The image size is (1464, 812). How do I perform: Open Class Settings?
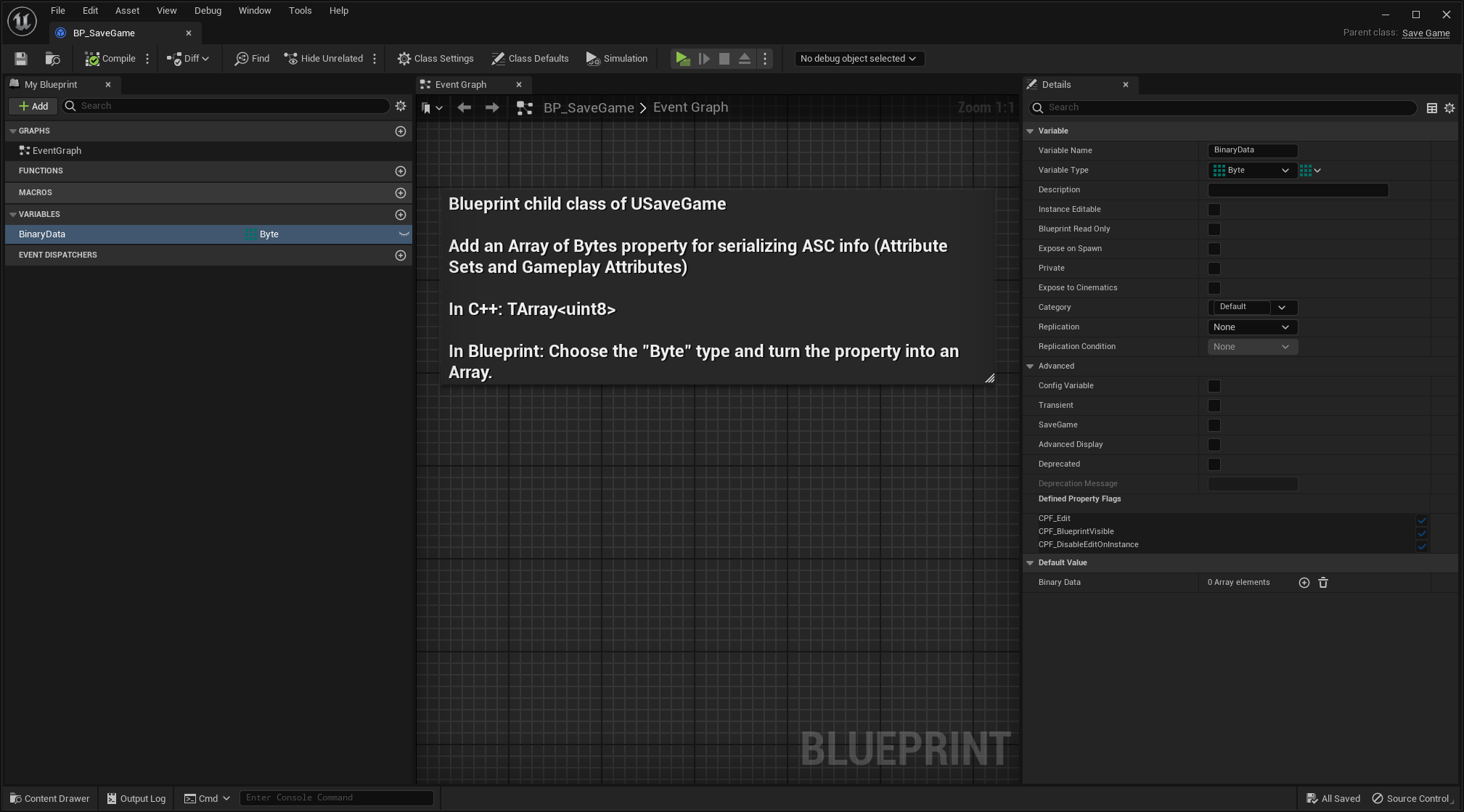(x=435, y=59)
